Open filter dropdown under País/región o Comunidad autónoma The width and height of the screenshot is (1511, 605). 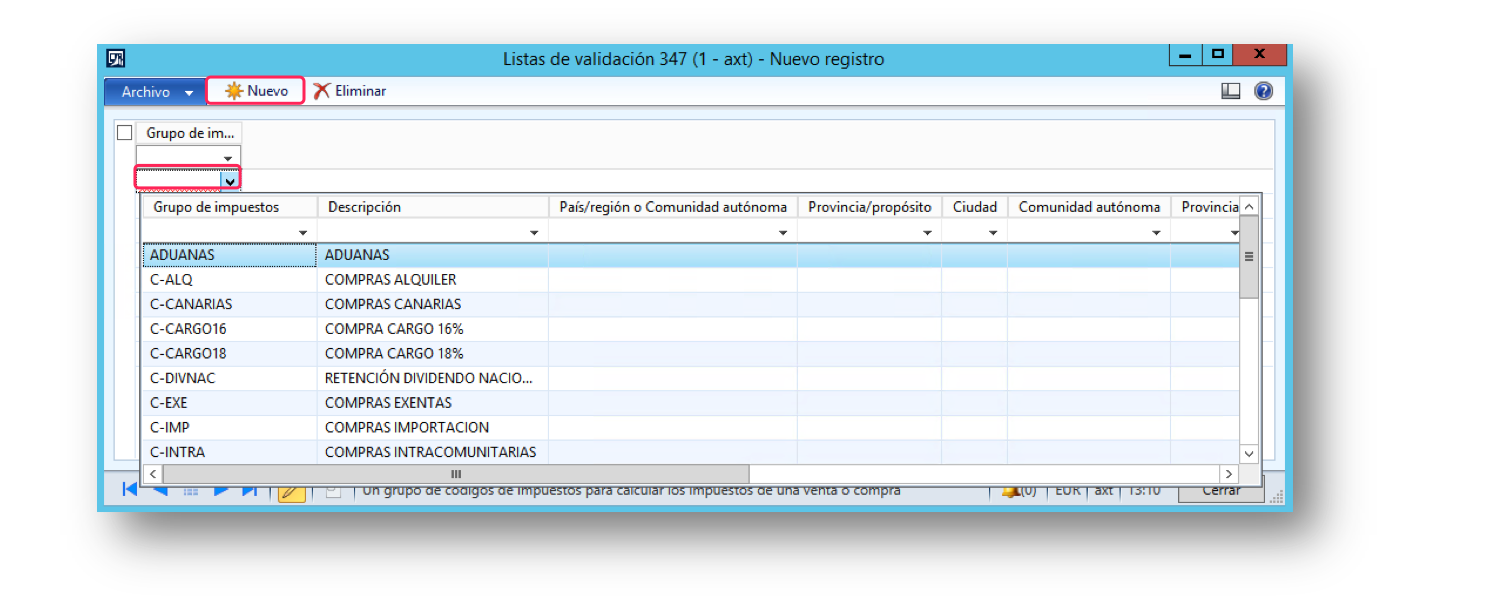click(x=783, y=233)
